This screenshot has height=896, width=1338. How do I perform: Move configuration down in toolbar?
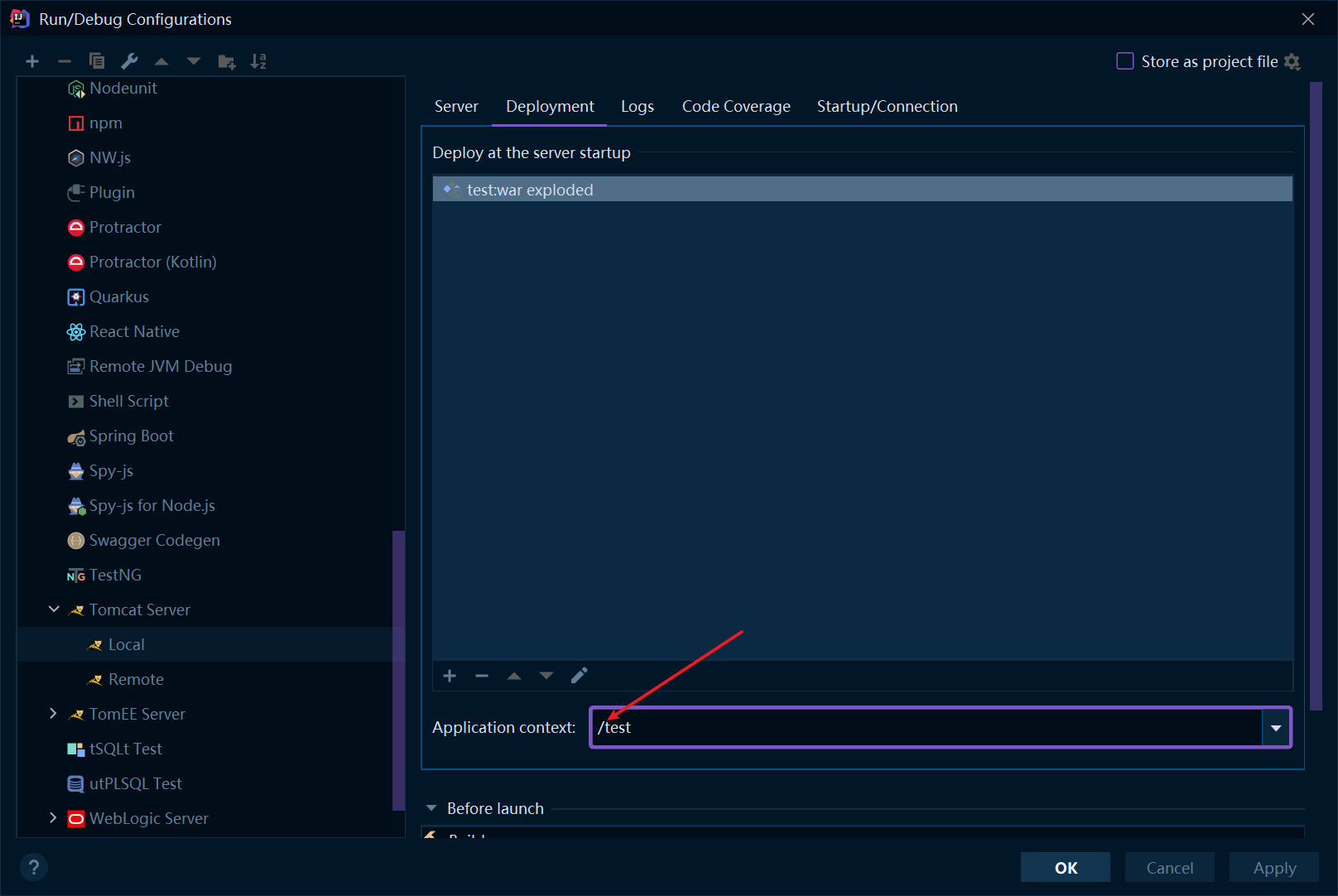point(194,61)
